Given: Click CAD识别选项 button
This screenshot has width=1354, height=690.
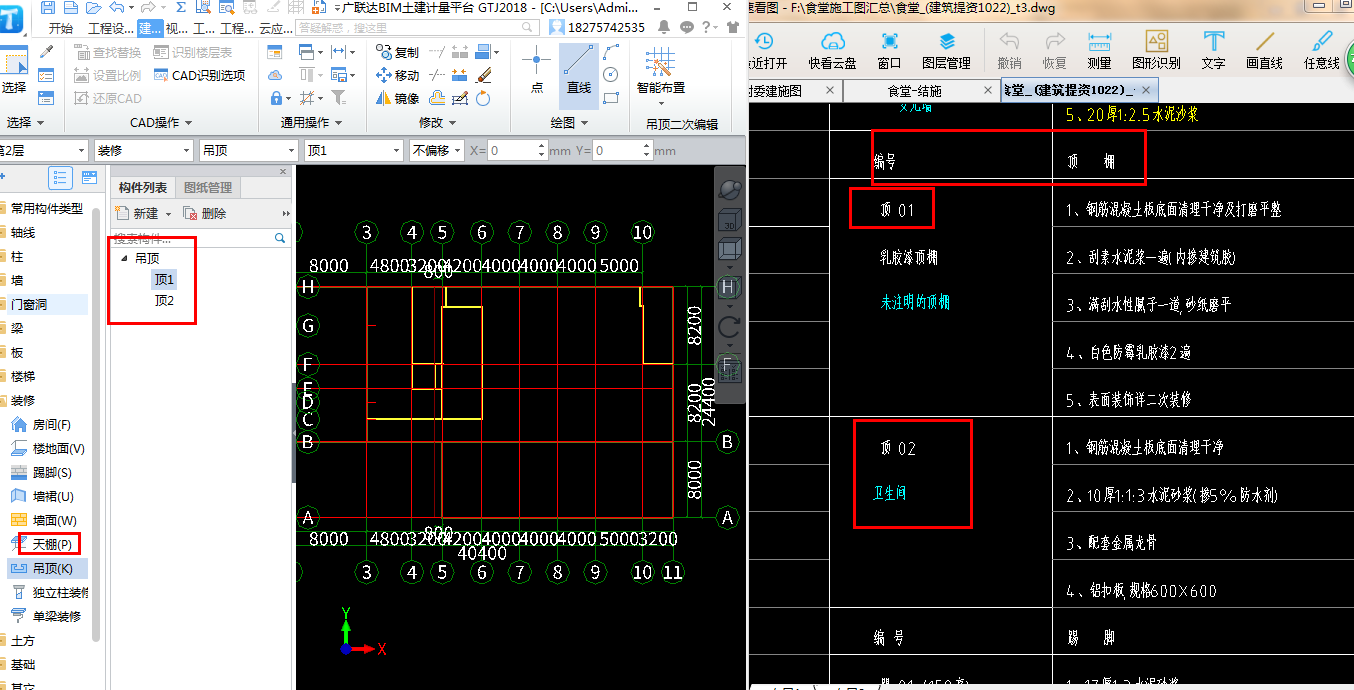Looking at the screenshot, I should 199,75.
